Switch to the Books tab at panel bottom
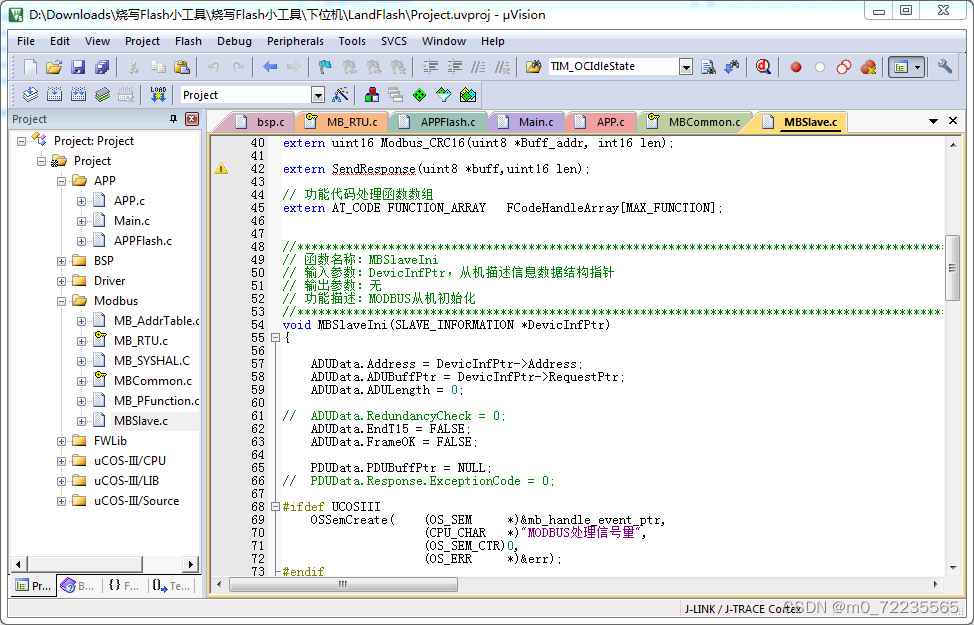 (x=78, y=585)
